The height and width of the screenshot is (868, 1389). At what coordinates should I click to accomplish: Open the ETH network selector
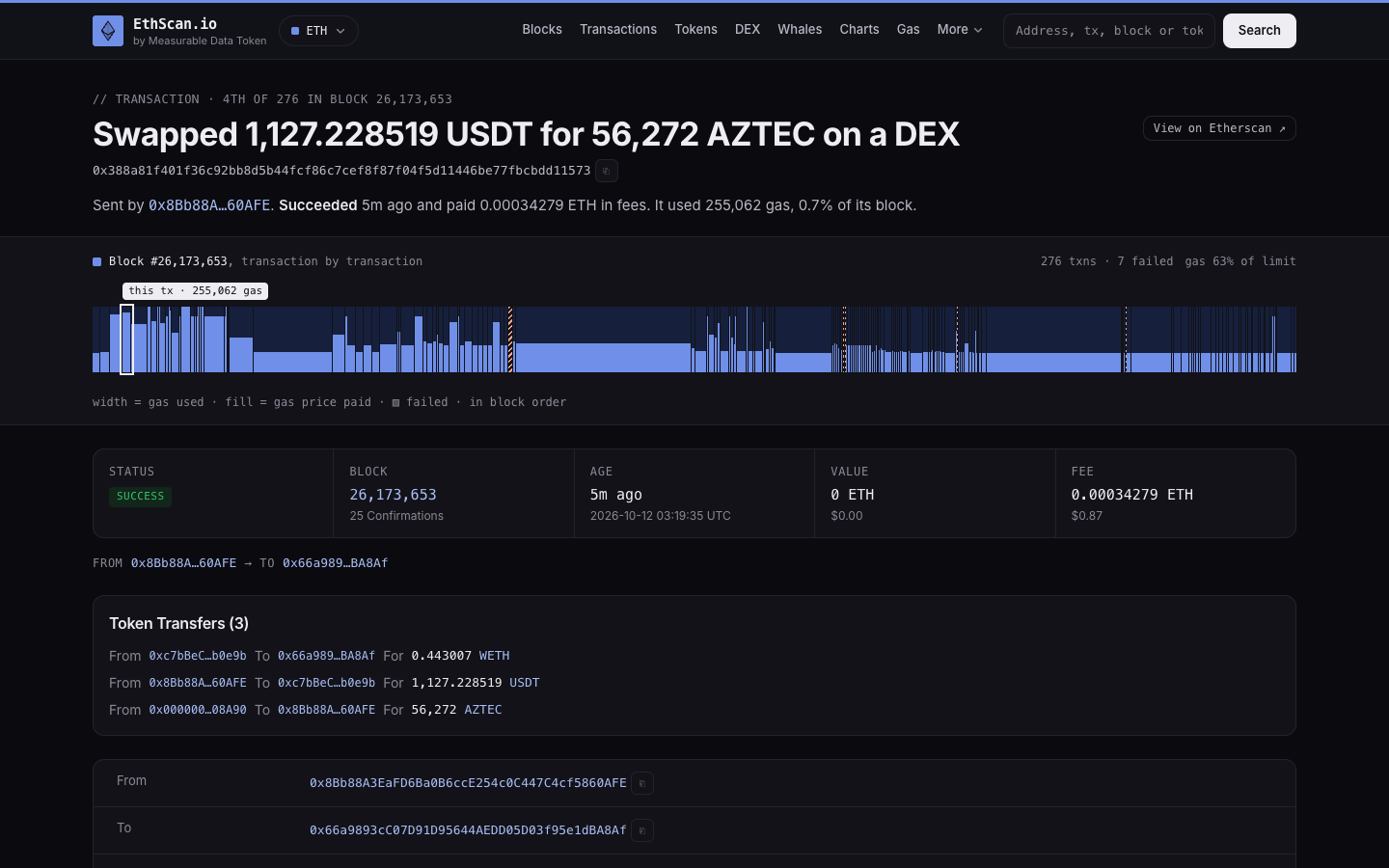pos(318,31)
